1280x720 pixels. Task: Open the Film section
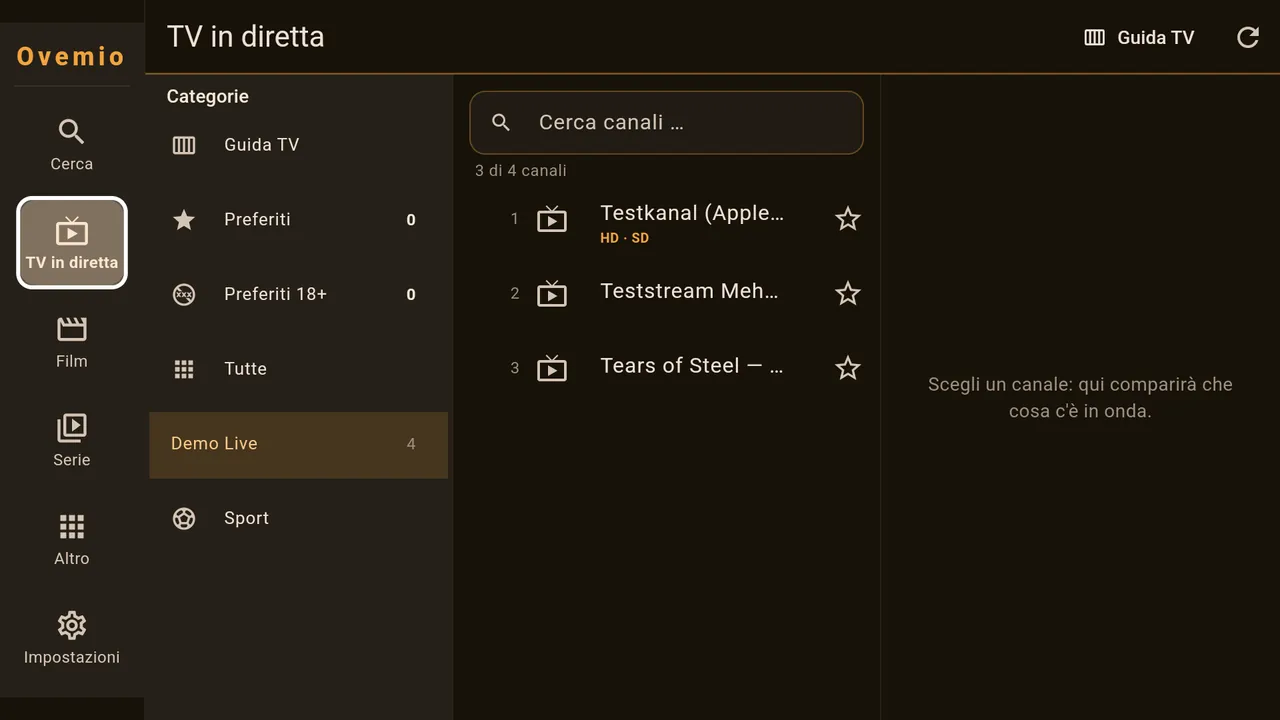point(71,342)
